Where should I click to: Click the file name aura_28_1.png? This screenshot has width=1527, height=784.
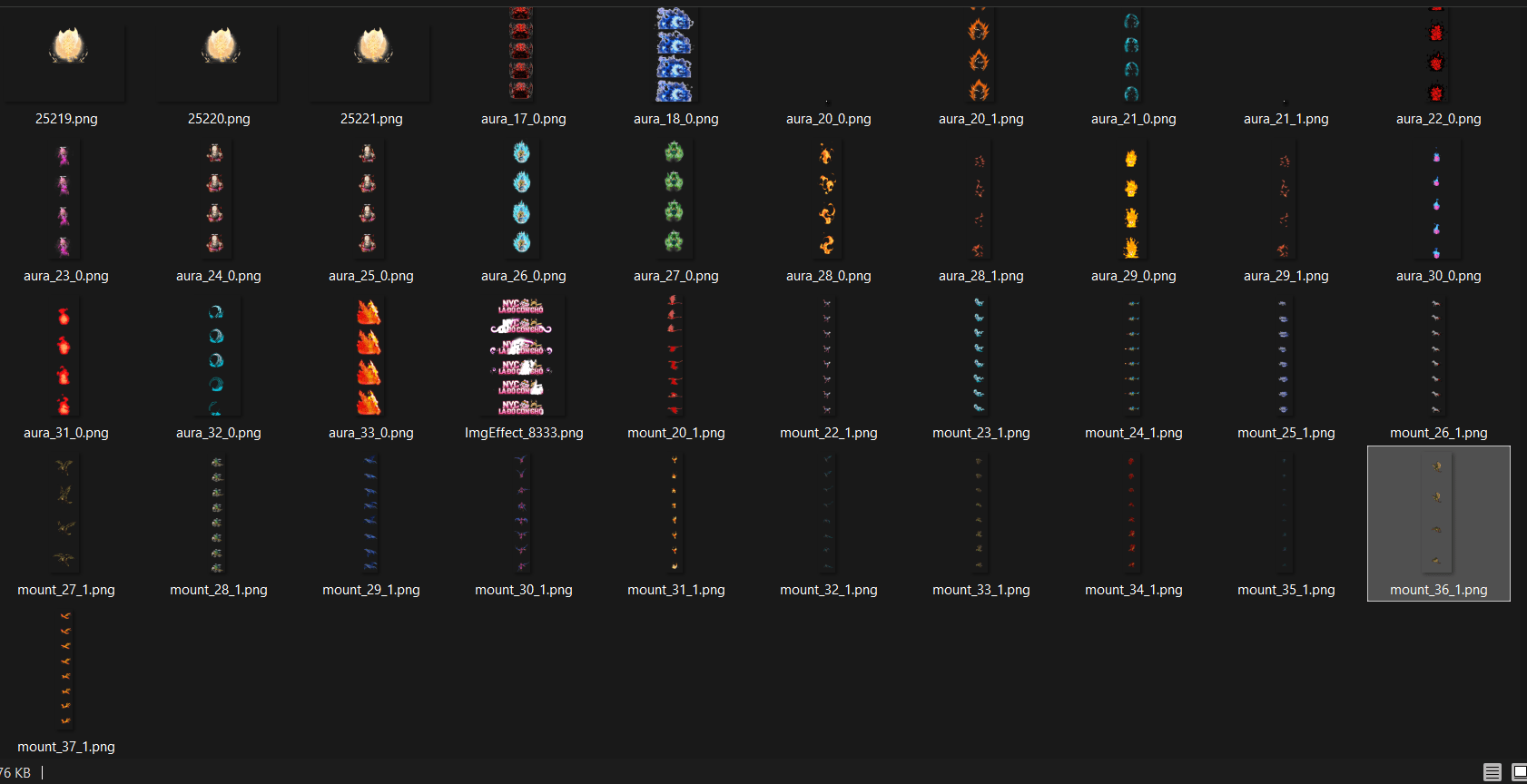point(981,276)
